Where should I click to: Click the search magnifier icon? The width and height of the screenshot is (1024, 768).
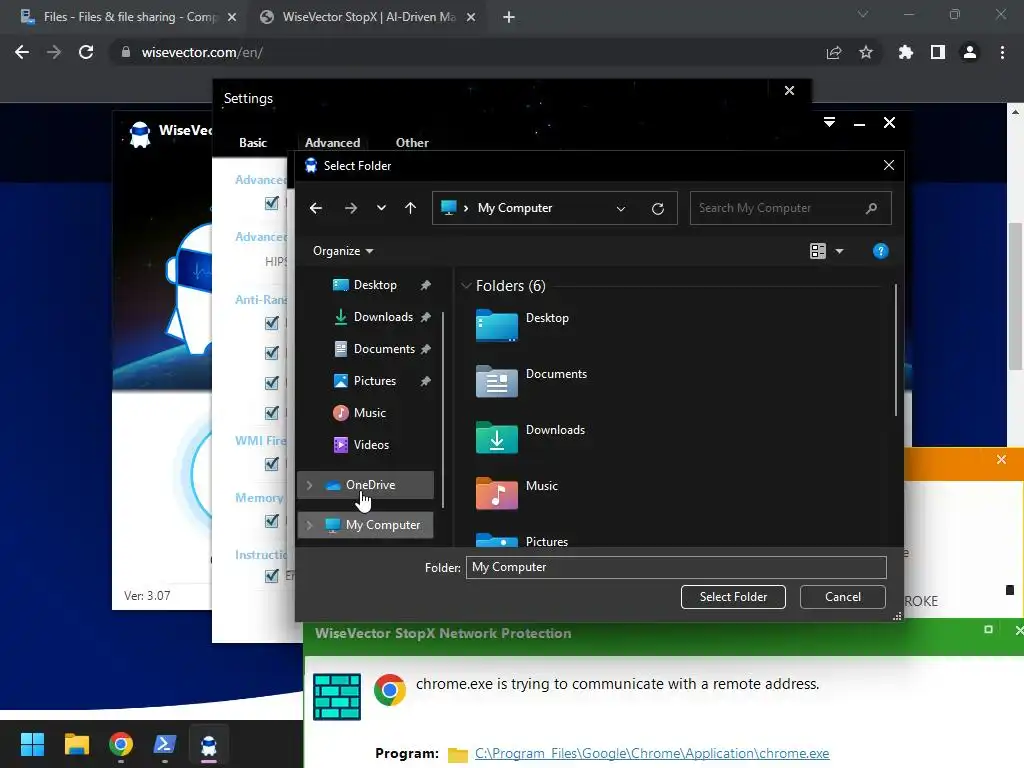[871, 208]
